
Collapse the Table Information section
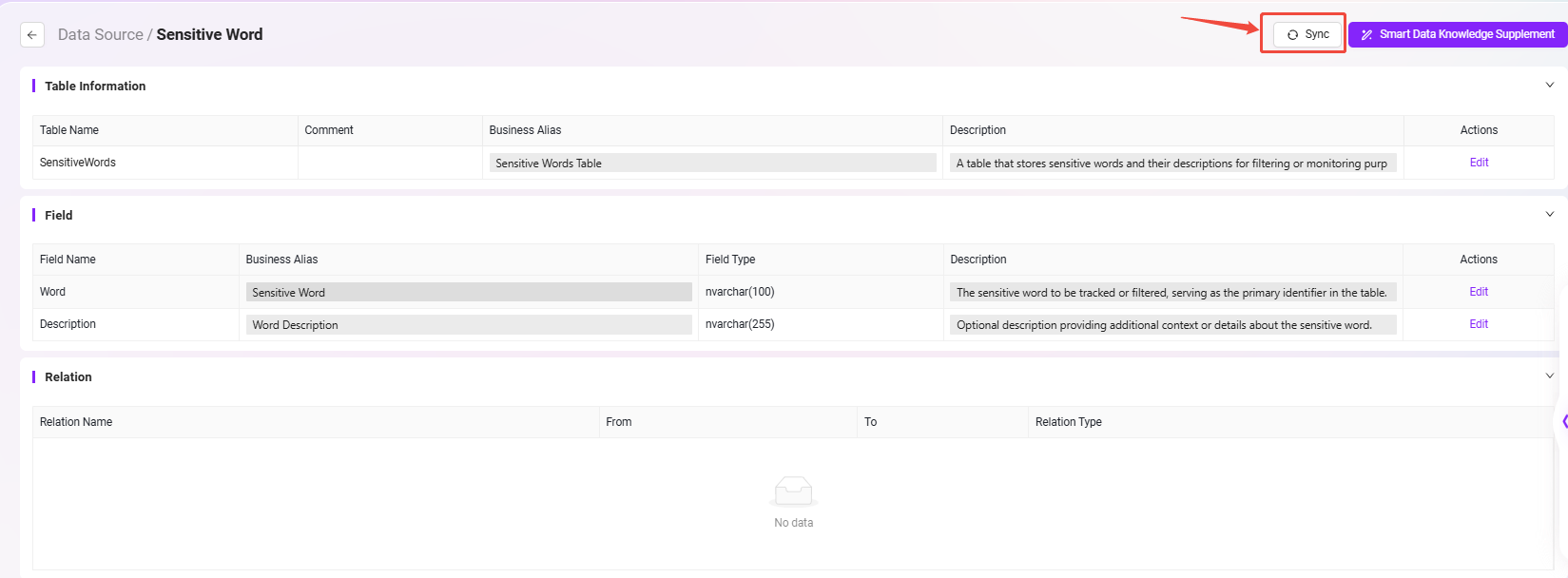coord(1550,86)
